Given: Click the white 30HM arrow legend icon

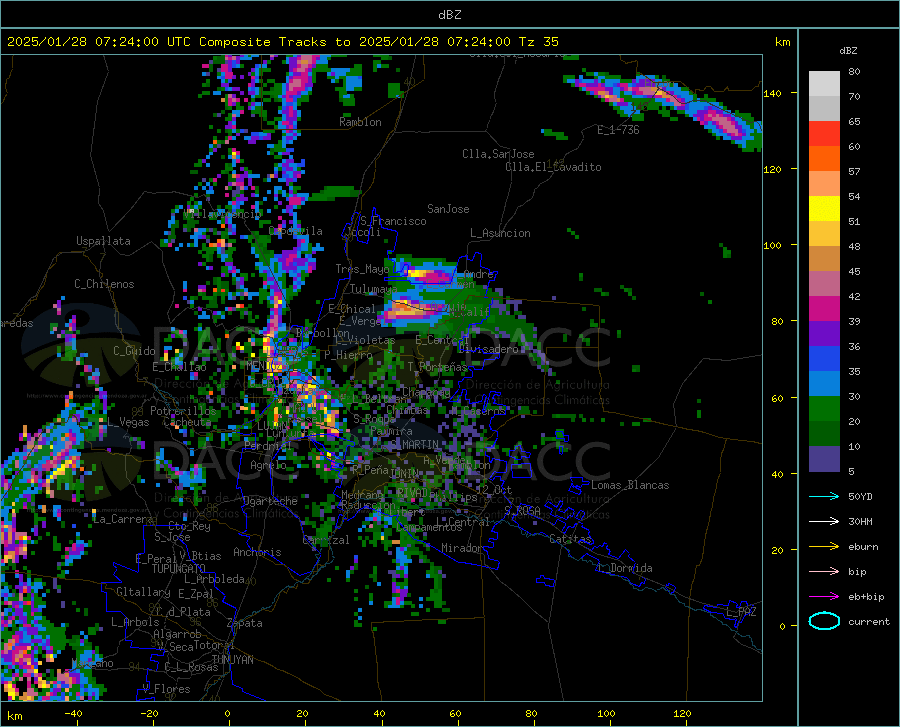Looking at the screenshot, I should tap(824, 522).
